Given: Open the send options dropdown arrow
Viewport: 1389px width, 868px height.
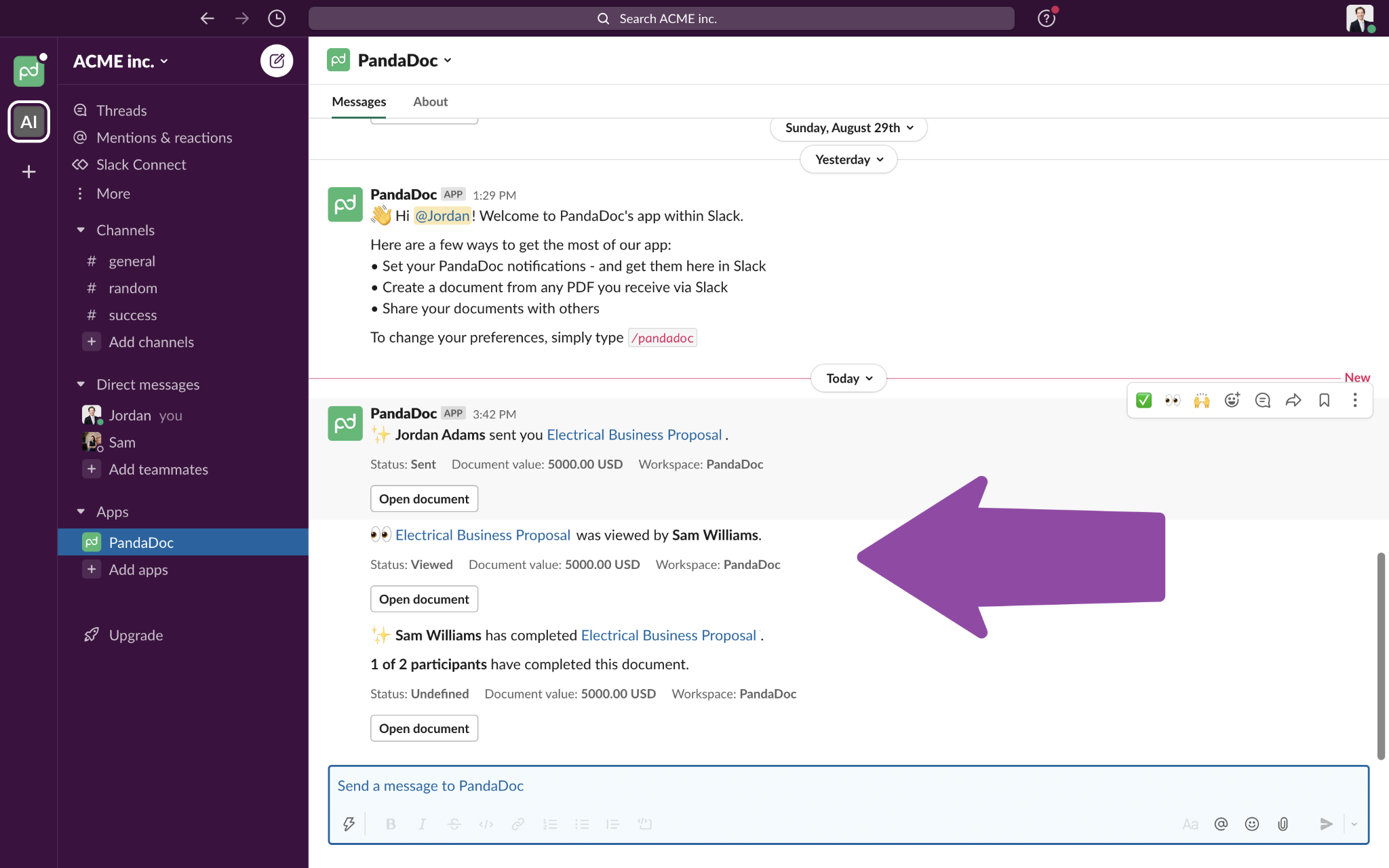Looking at the screenshot, I should pyautogui.click(x=1354, y=824).
